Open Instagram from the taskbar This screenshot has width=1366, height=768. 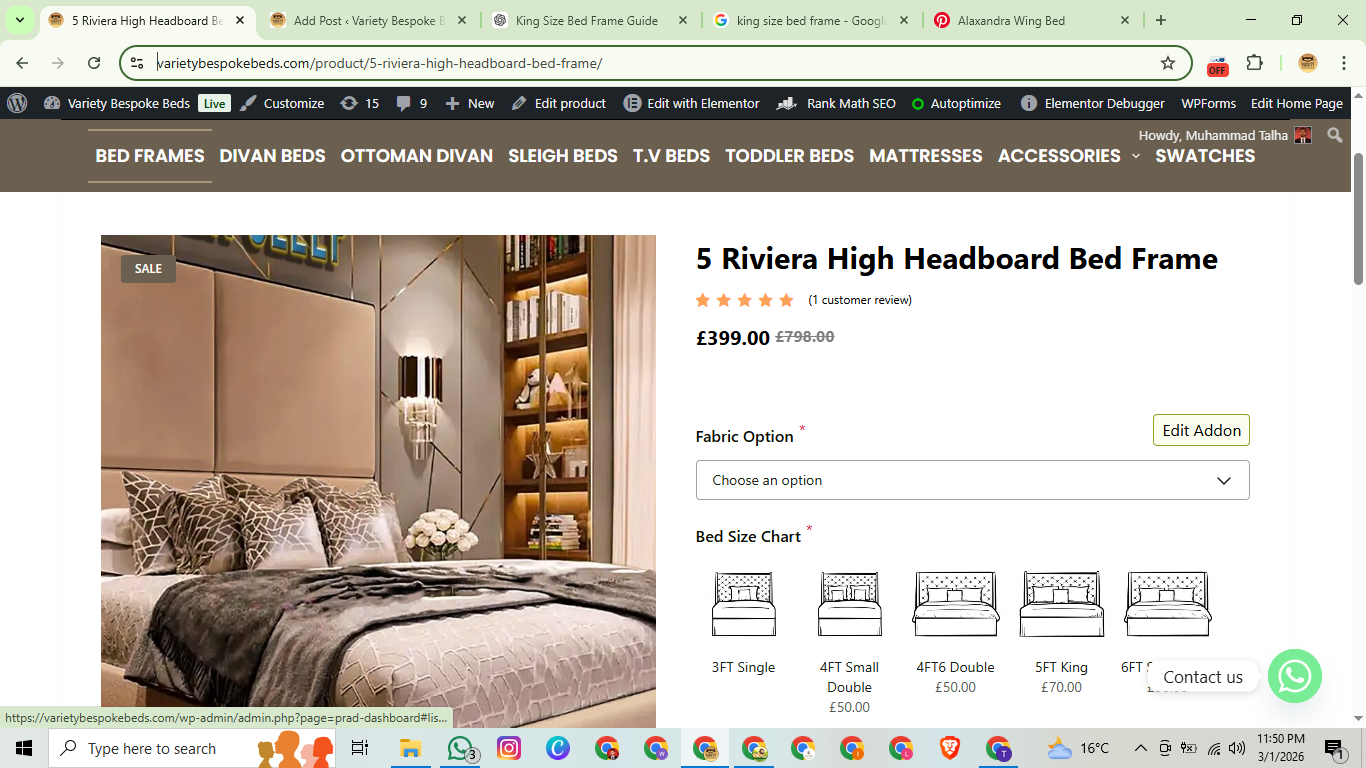click(x=509, y=748)
